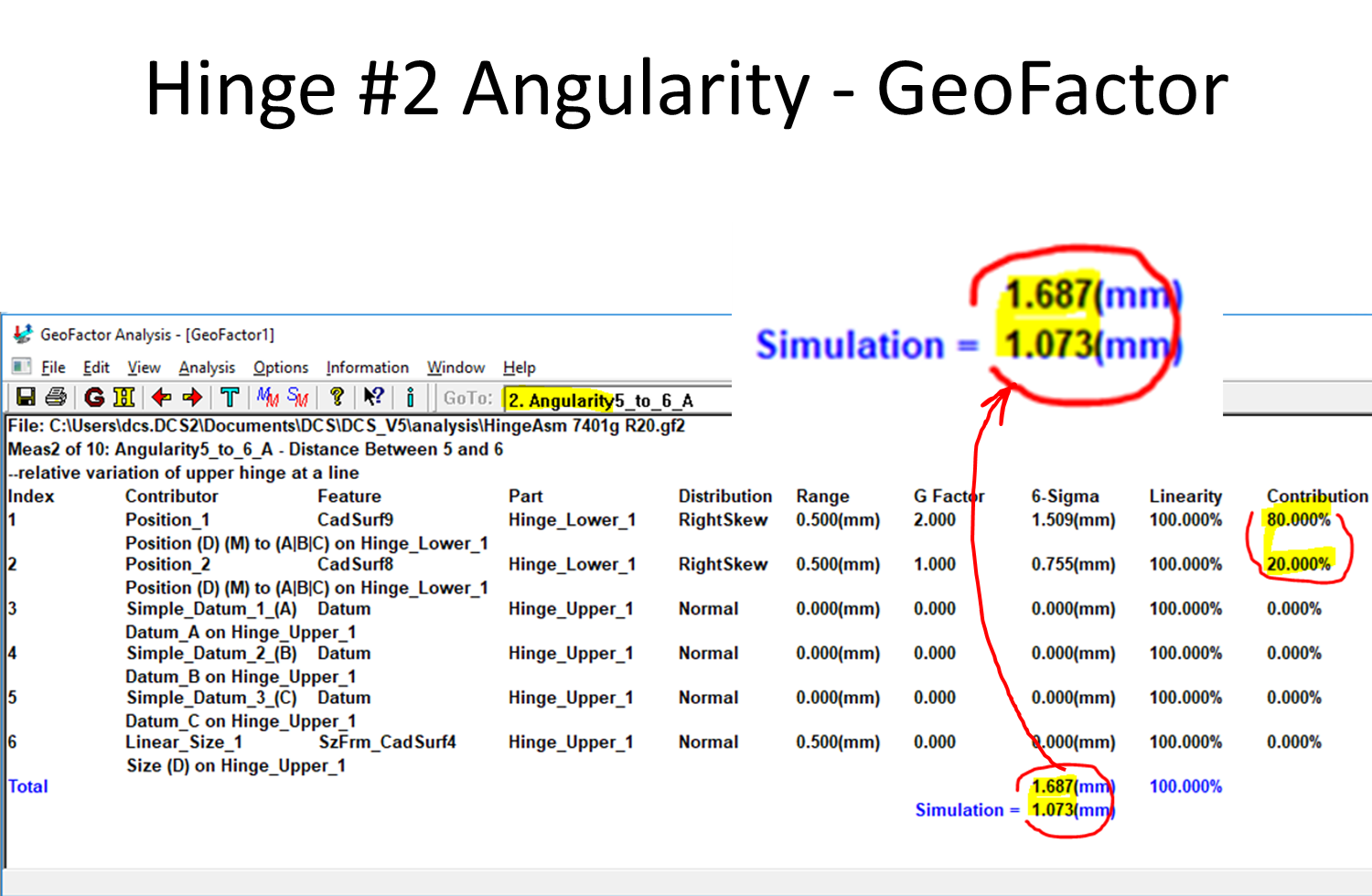Click the teal T text tool icon
Viewport: 1372px width, 896px height.
[x=230, y=398]
